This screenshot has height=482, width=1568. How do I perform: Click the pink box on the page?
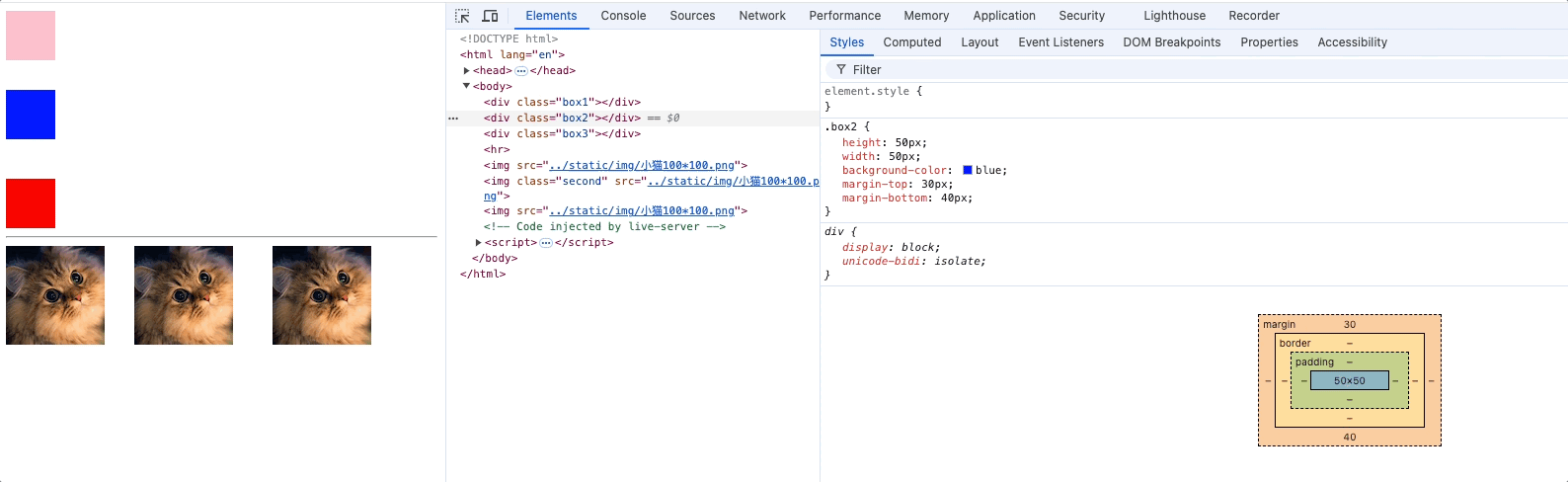click(31, 36)
